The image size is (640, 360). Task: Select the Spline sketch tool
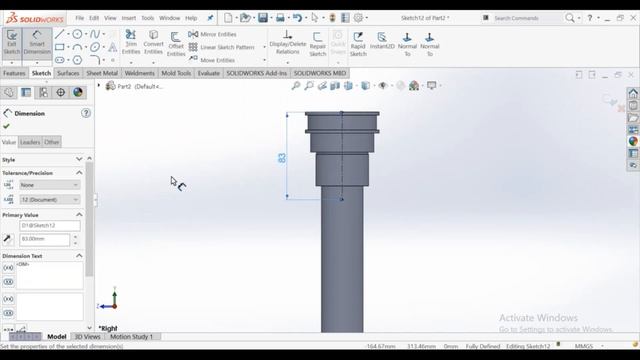[x=95, y=34]
